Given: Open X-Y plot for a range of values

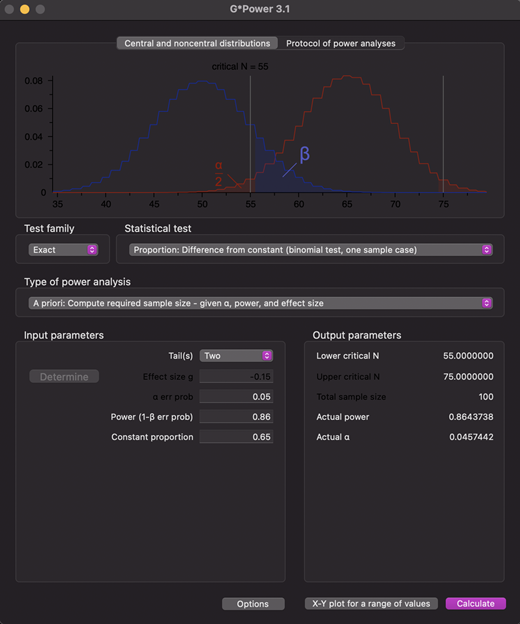Looking at the screenshot, I should coord(371,604).
